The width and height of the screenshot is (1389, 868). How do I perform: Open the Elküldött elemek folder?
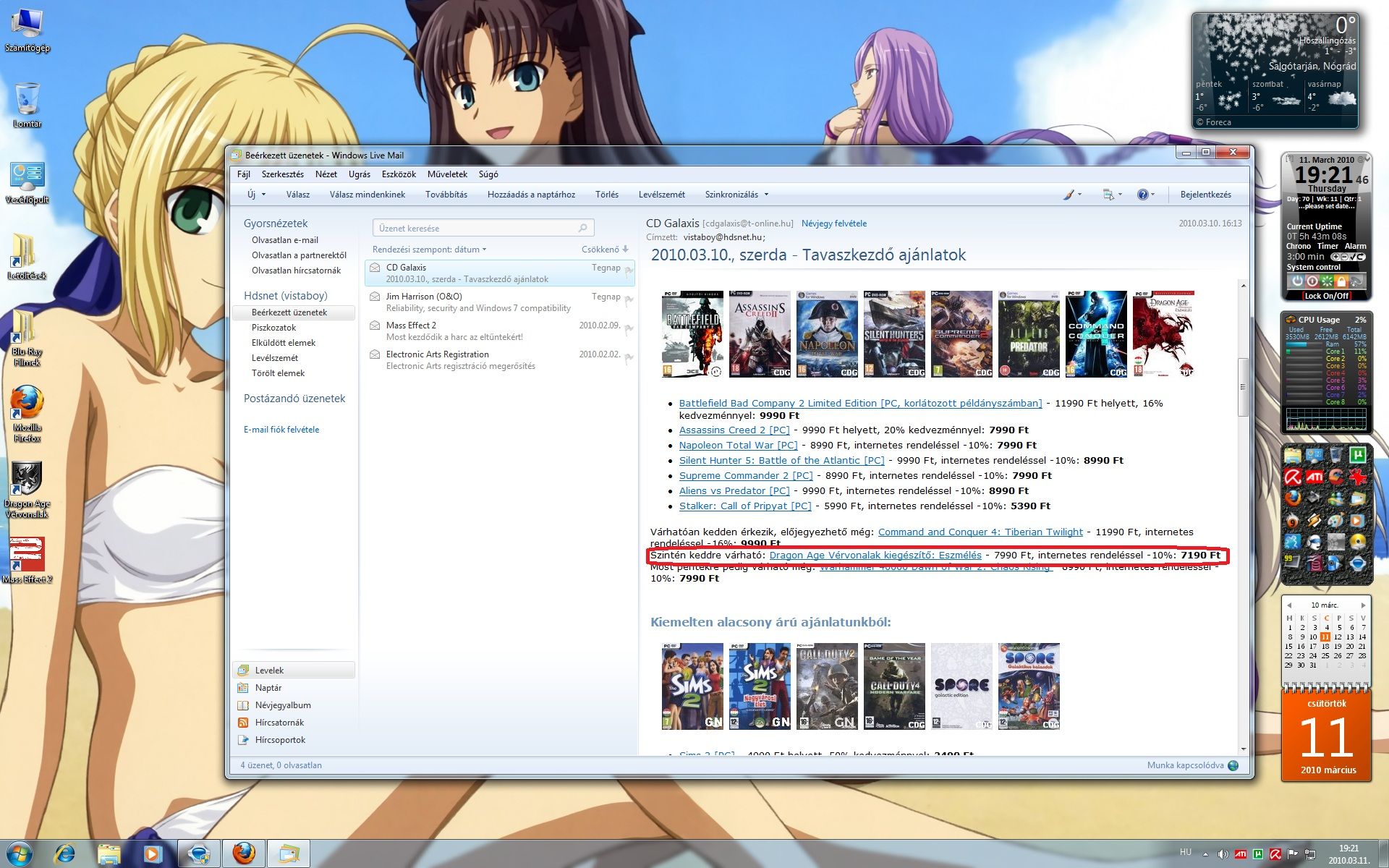click(x=284, y=343)
